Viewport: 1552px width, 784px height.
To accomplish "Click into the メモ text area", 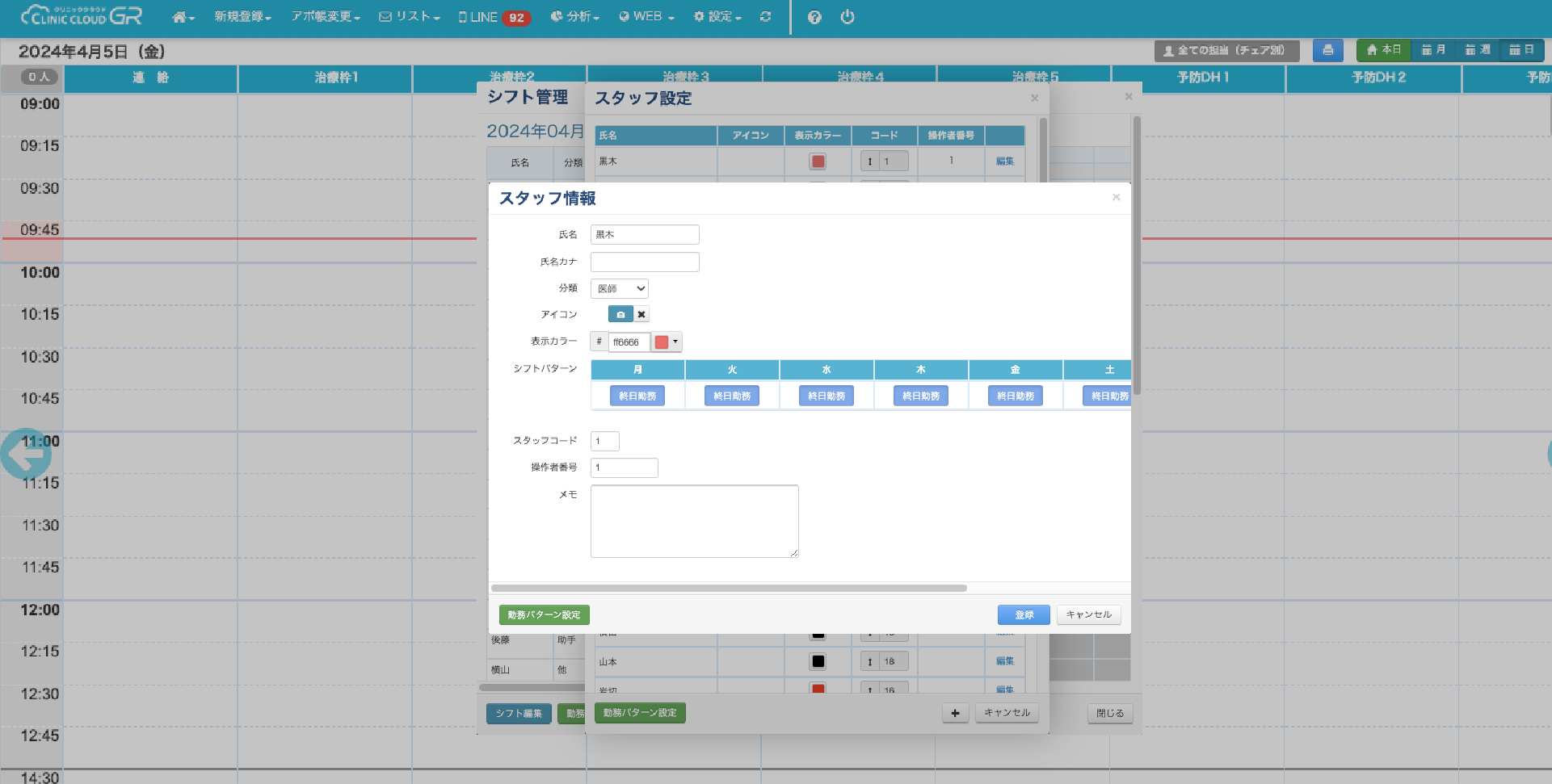I will (x=694, y=521).
